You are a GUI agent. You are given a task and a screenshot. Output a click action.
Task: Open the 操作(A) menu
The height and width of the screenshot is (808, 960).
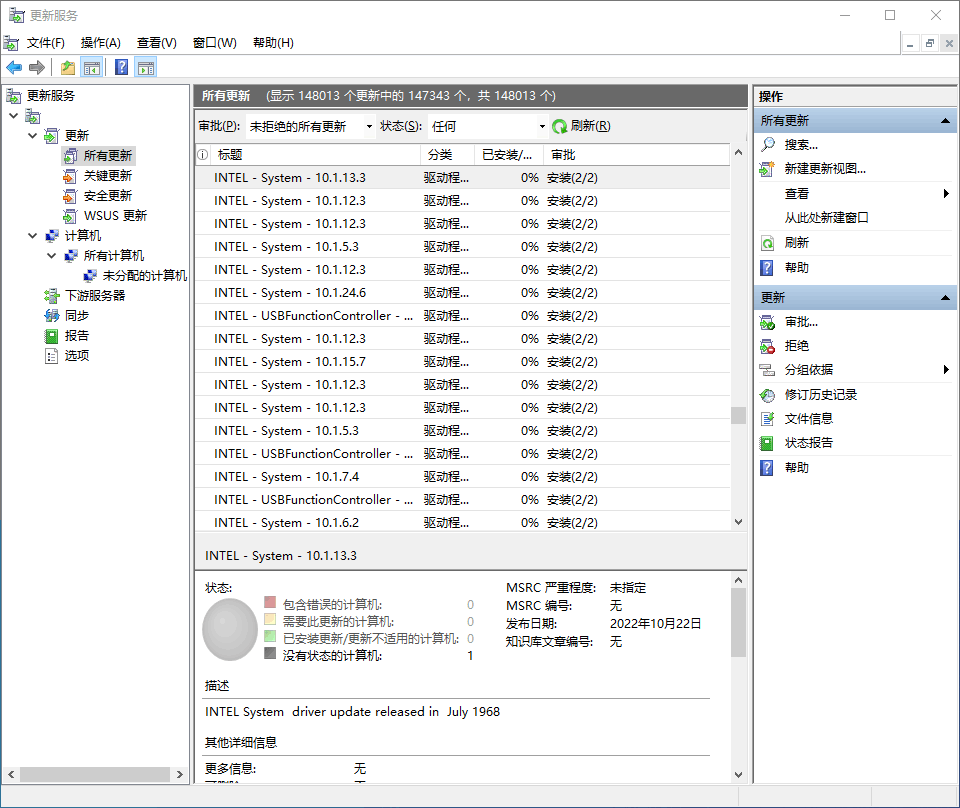(x=100, y=43)
